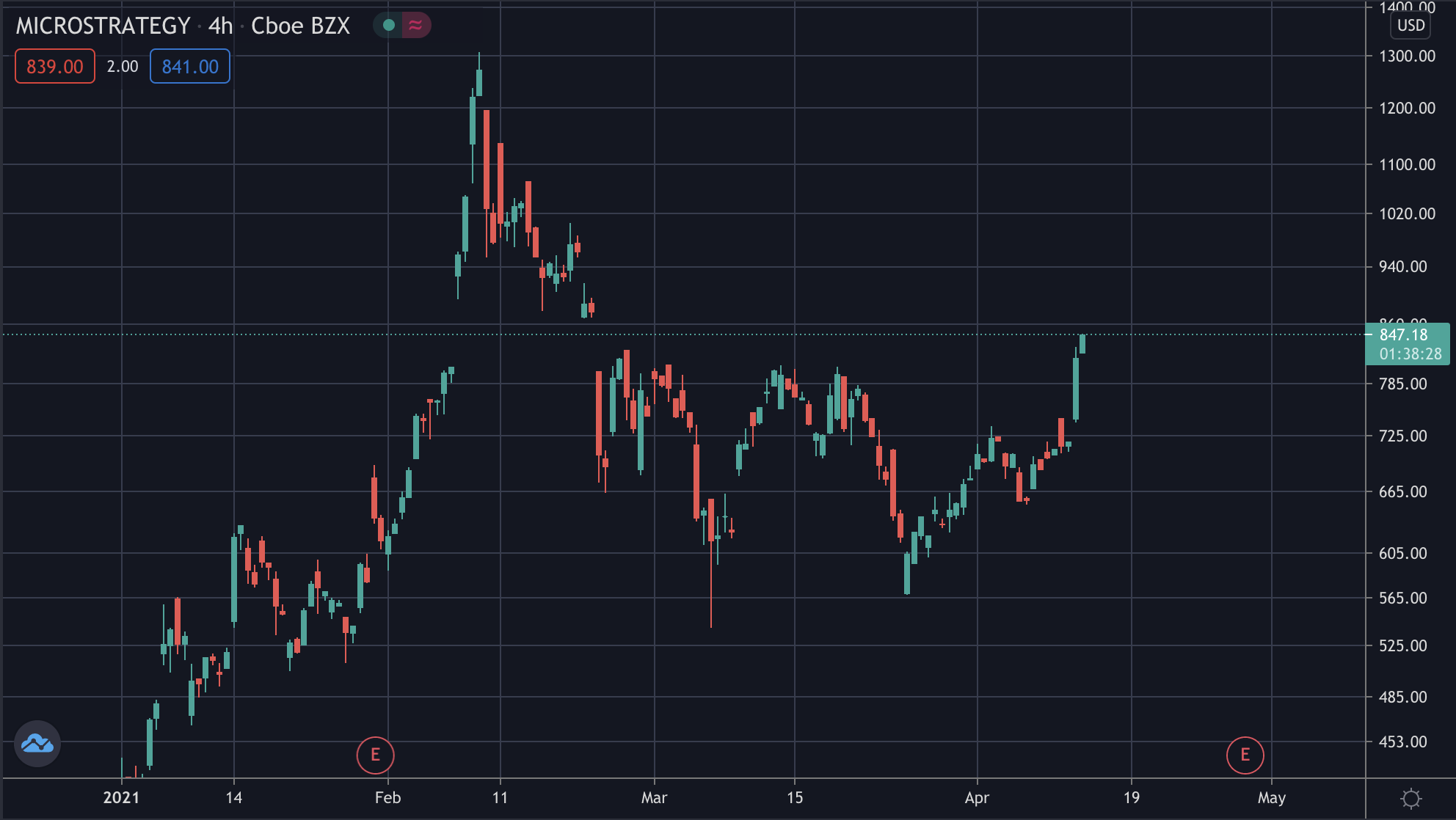Click the pink approximate-data indicator icon

pos(415,26)
